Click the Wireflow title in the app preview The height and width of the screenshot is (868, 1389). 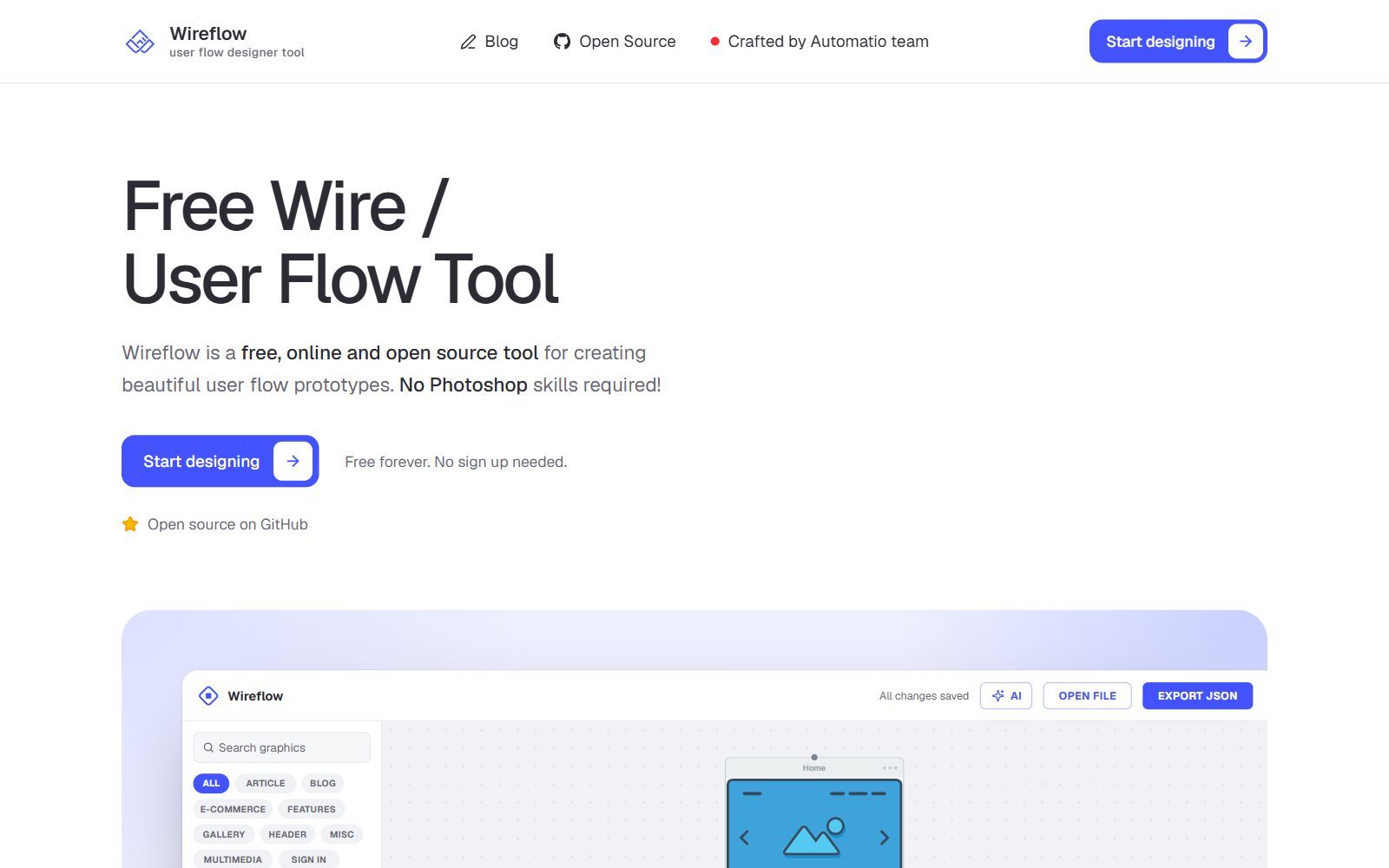click(255, 696)
